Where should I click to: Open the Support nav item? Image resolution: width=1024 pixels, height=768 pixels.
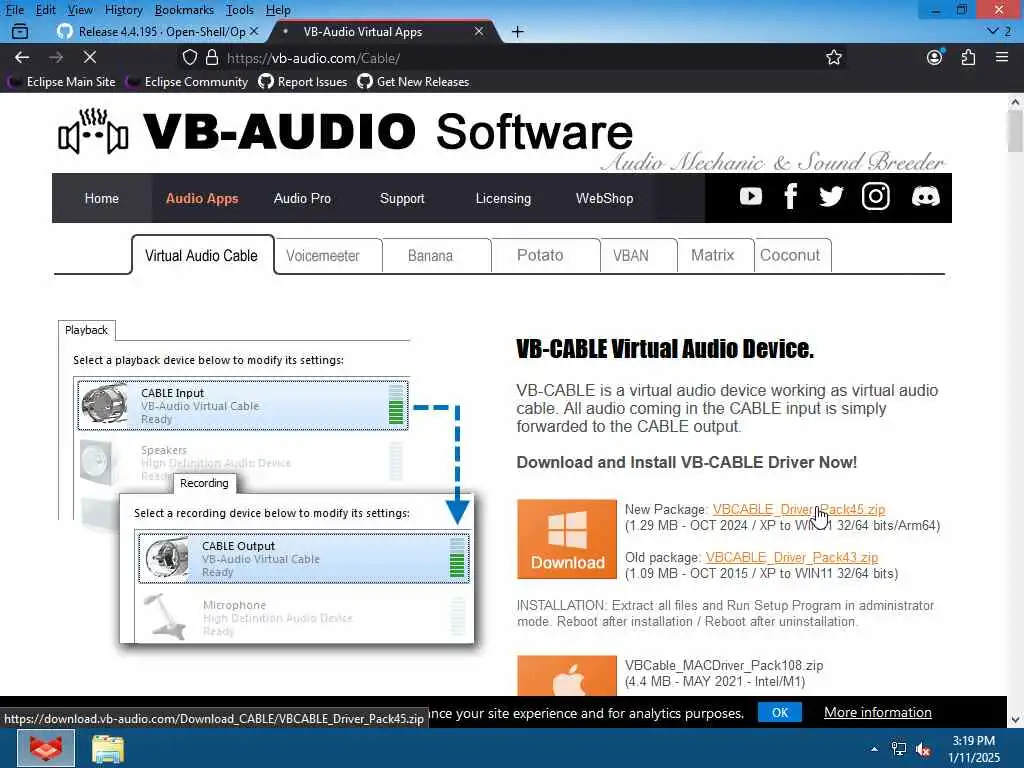pyautogui.click(x=402, y=198)
